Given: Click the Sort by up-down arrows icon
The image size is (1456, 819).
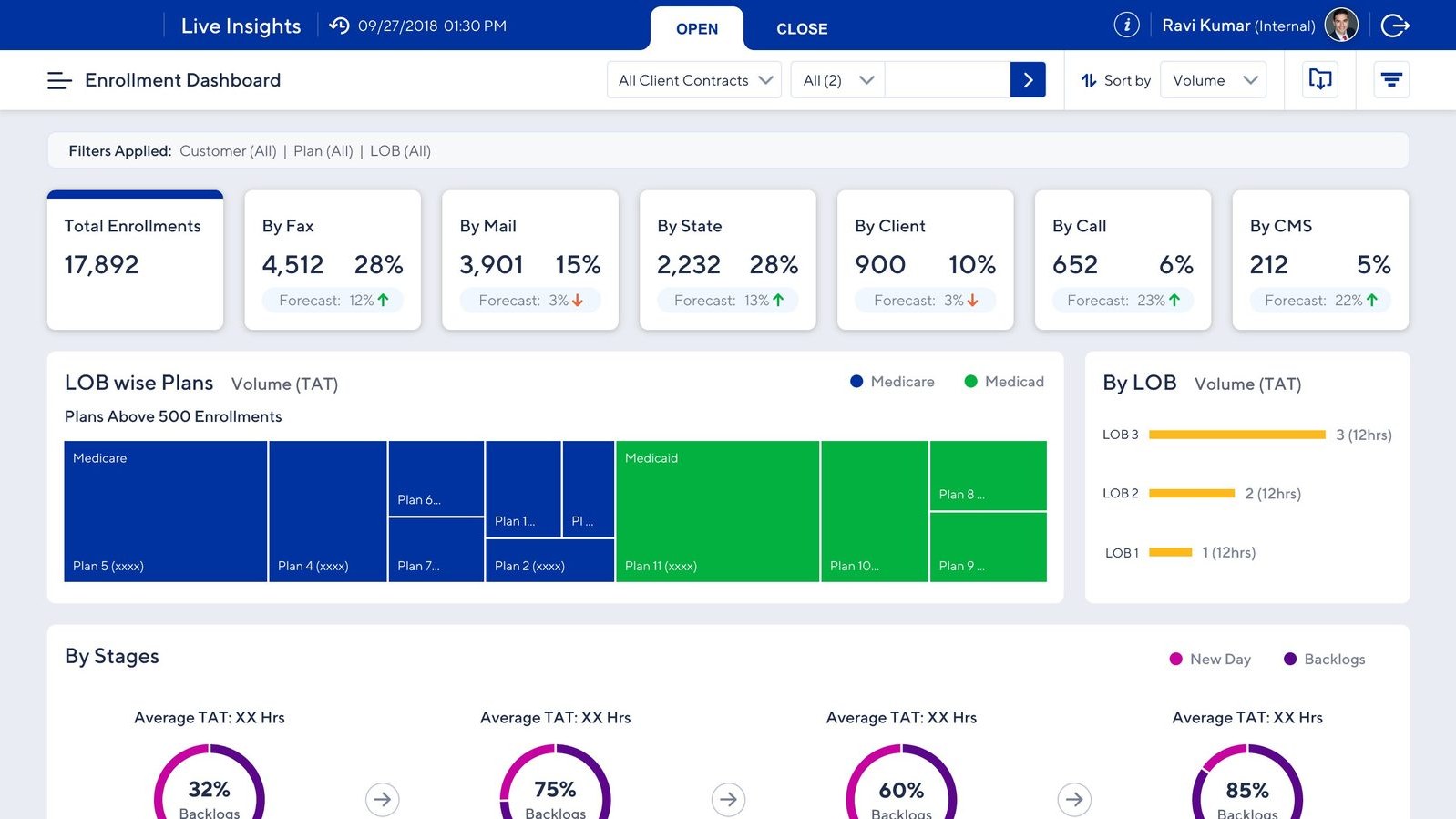Looking at the screenshot, I should point(1089,80).
